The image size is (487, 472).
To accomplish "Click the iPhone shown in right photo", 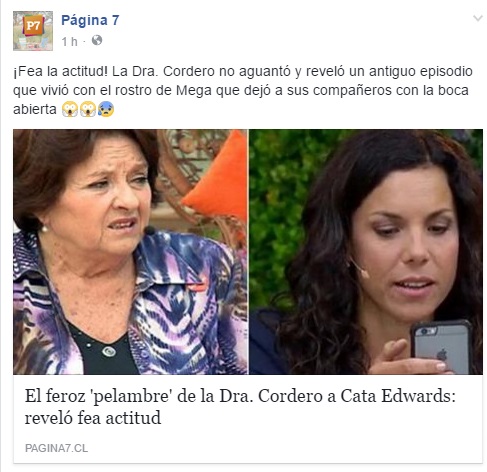I will 441,347.
